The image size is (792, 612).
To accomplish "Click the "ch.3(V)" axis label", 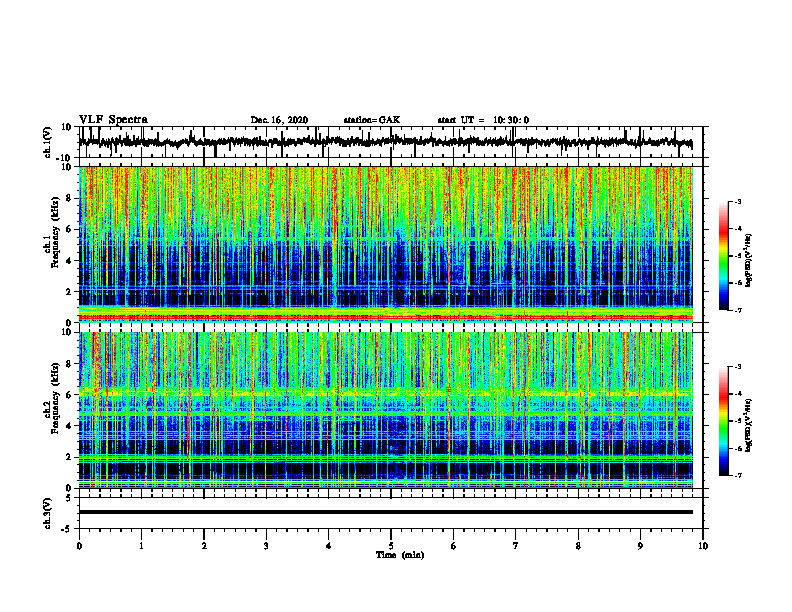I will tap(48, 513).
